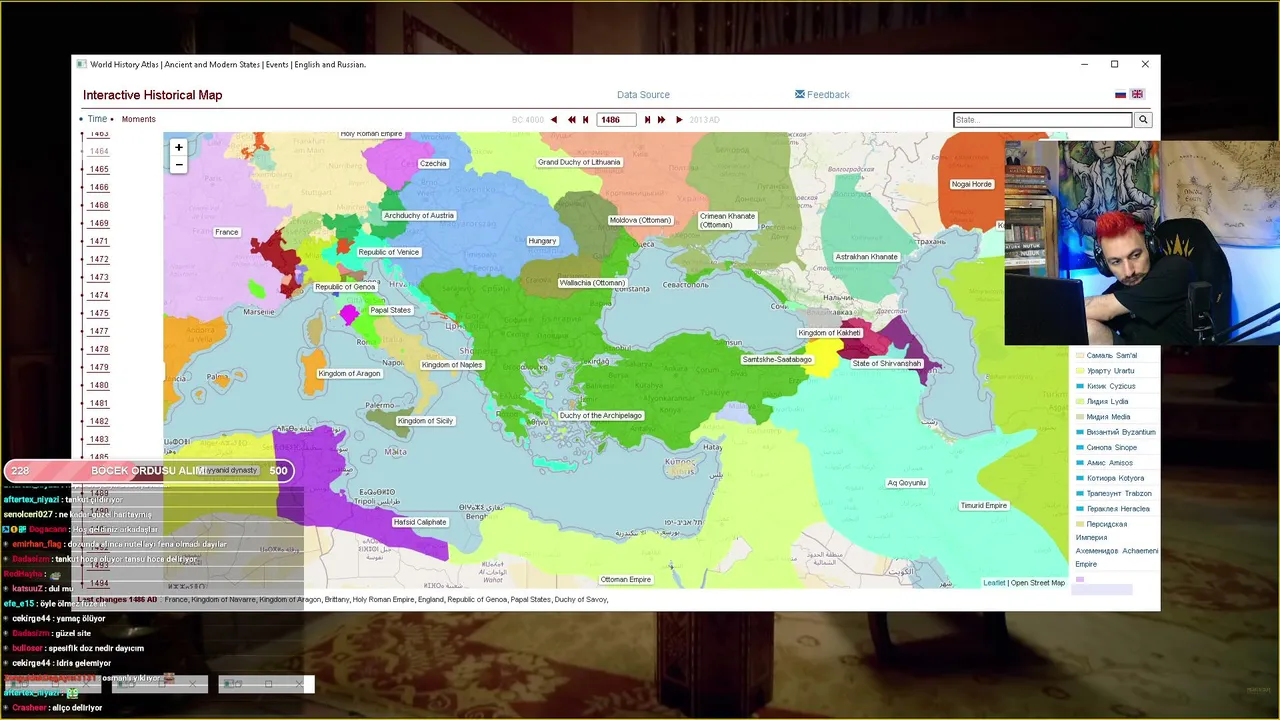Select year 1469 in timeline
The width and height of the screenshot is (1280, 720).
click(x=99, y=224)
